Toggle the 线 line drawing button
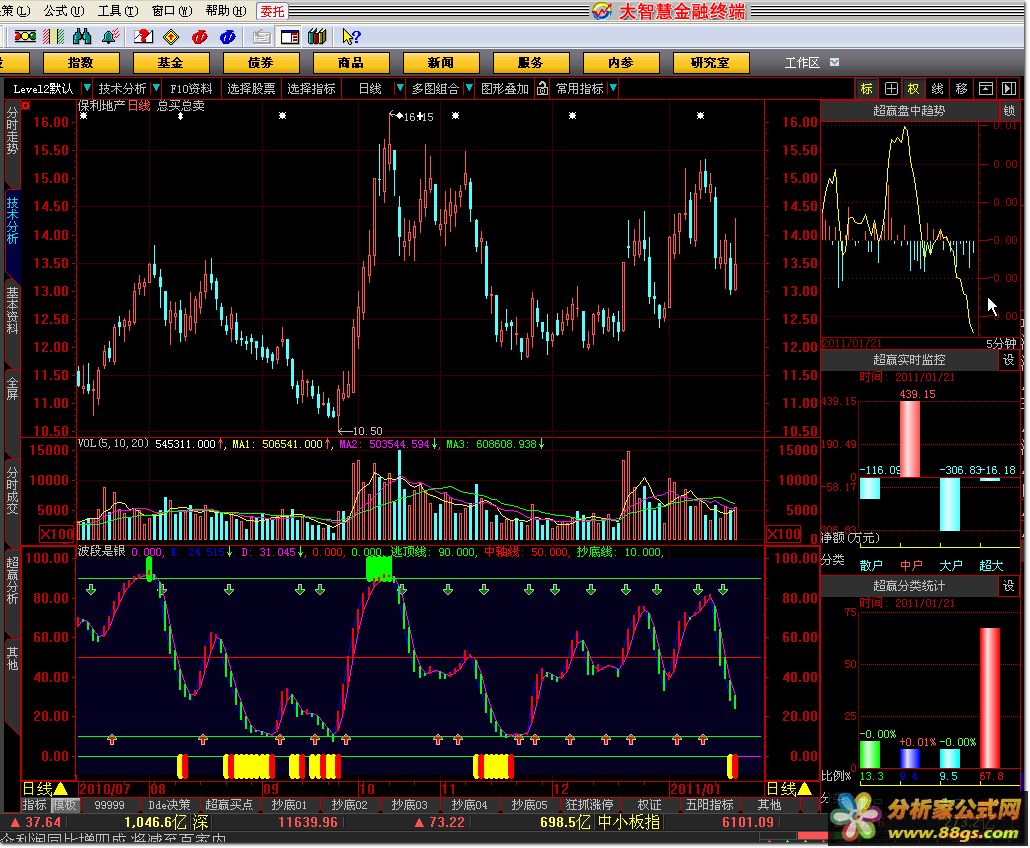This screenshot has width=1030, height=848. click(938, 88)
